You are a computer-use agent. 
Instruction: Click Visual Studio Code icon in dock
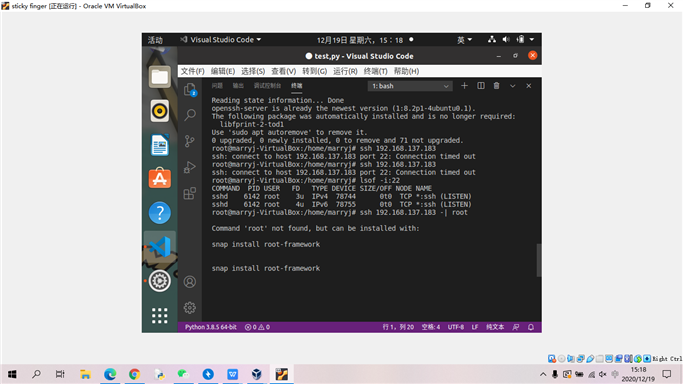pyautogui.click(x=160, y=247)
